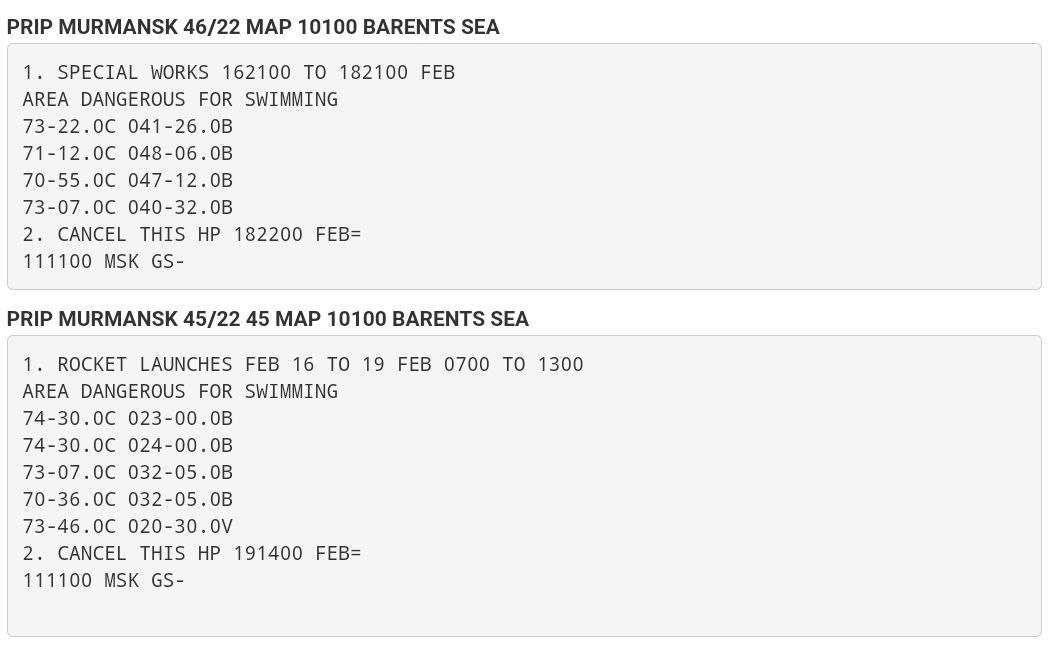Click the "SPECIAL WORKS 162100 TO 182100 FEB" line
This screenshot has height=649, width=1053.
coord(238,73)
